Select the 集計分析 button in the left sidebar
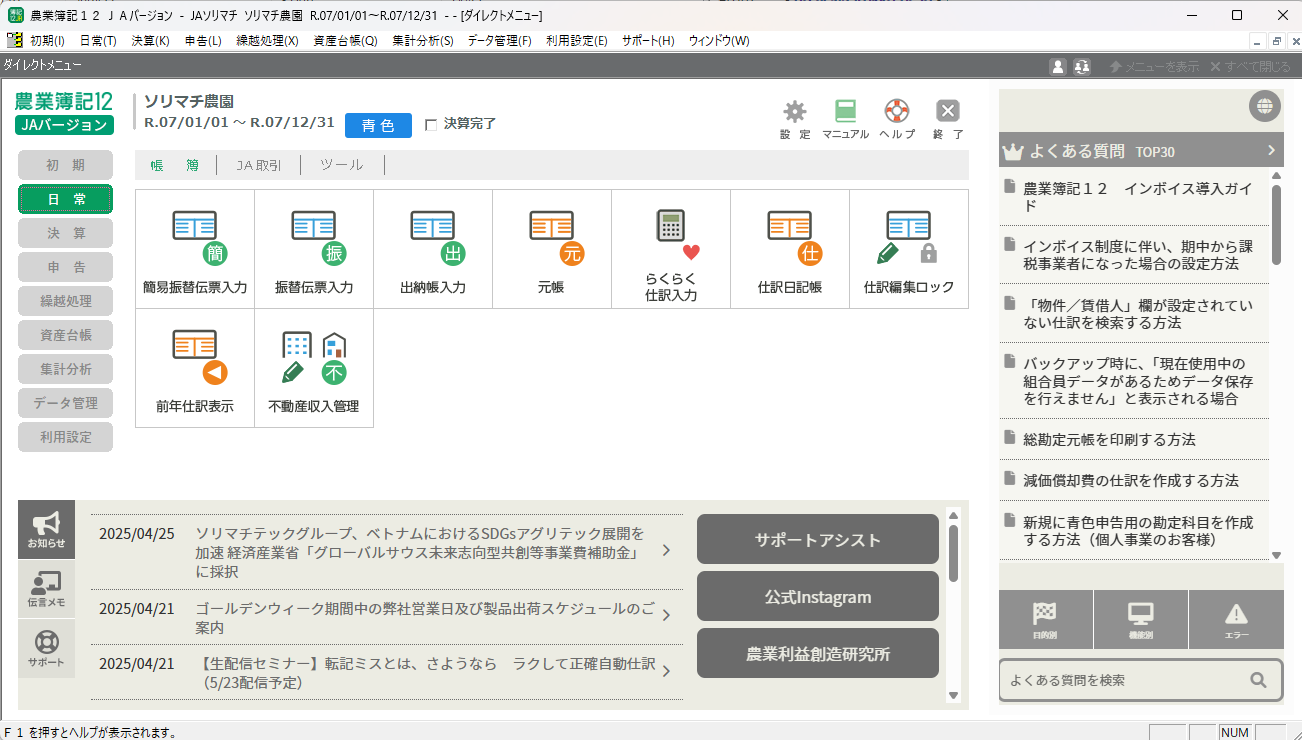The height and width of the screenshot is (740, 1302). click(x=65, y=369)
